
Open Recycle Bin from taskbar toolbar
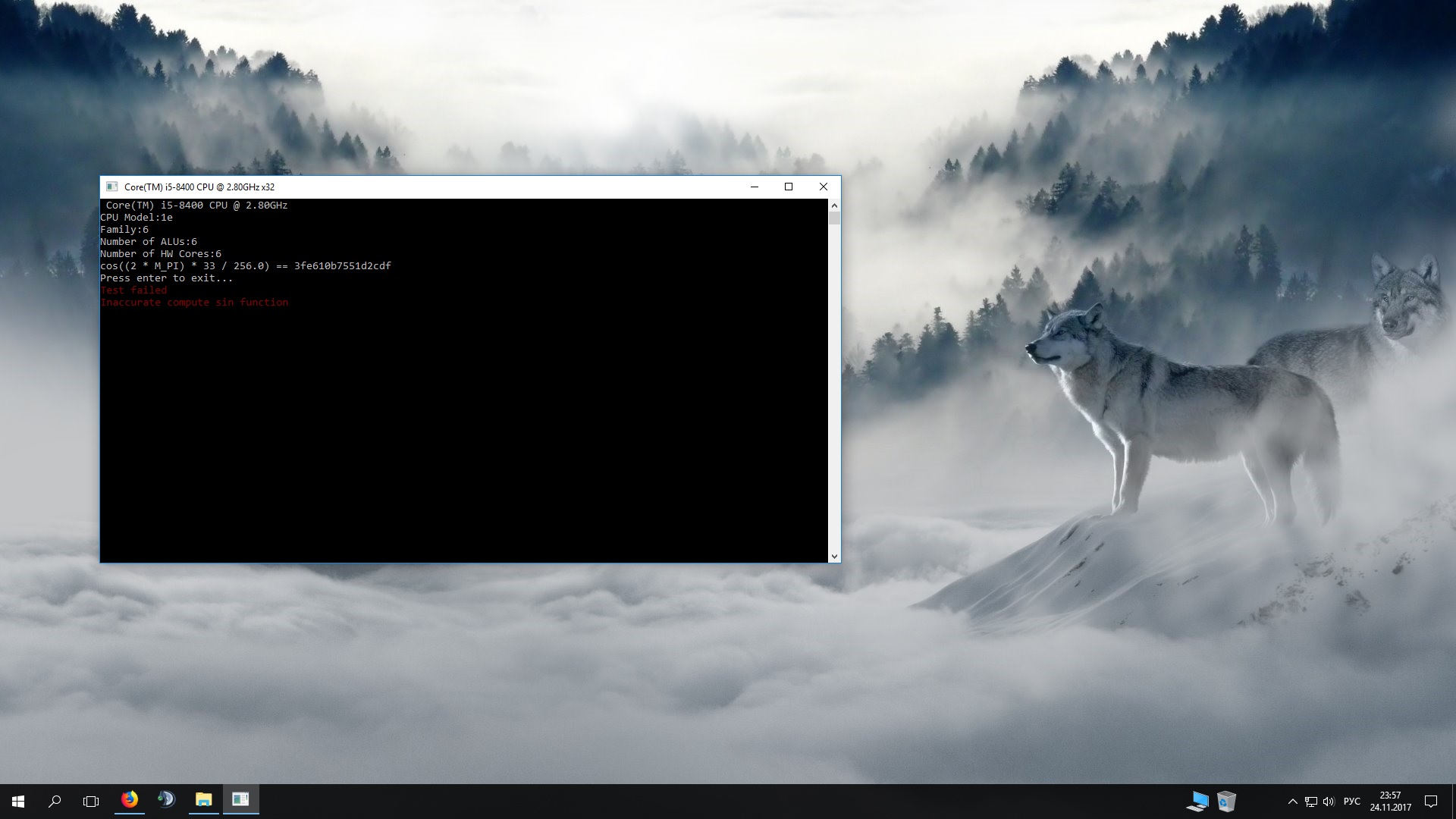[1226, 801]
